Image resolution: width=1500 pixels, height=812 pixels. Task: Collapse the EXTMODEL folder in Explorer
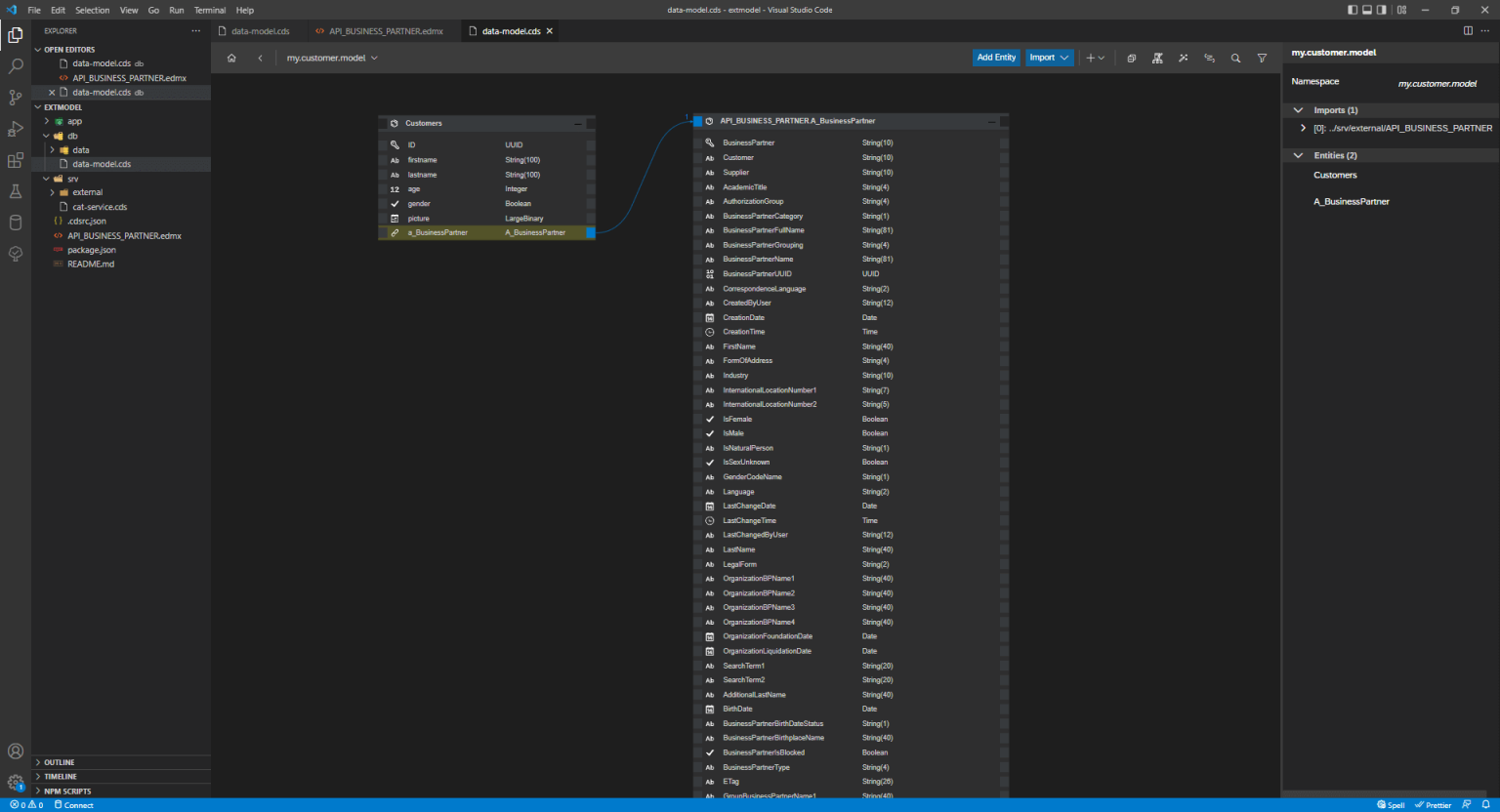click(37, 106)
